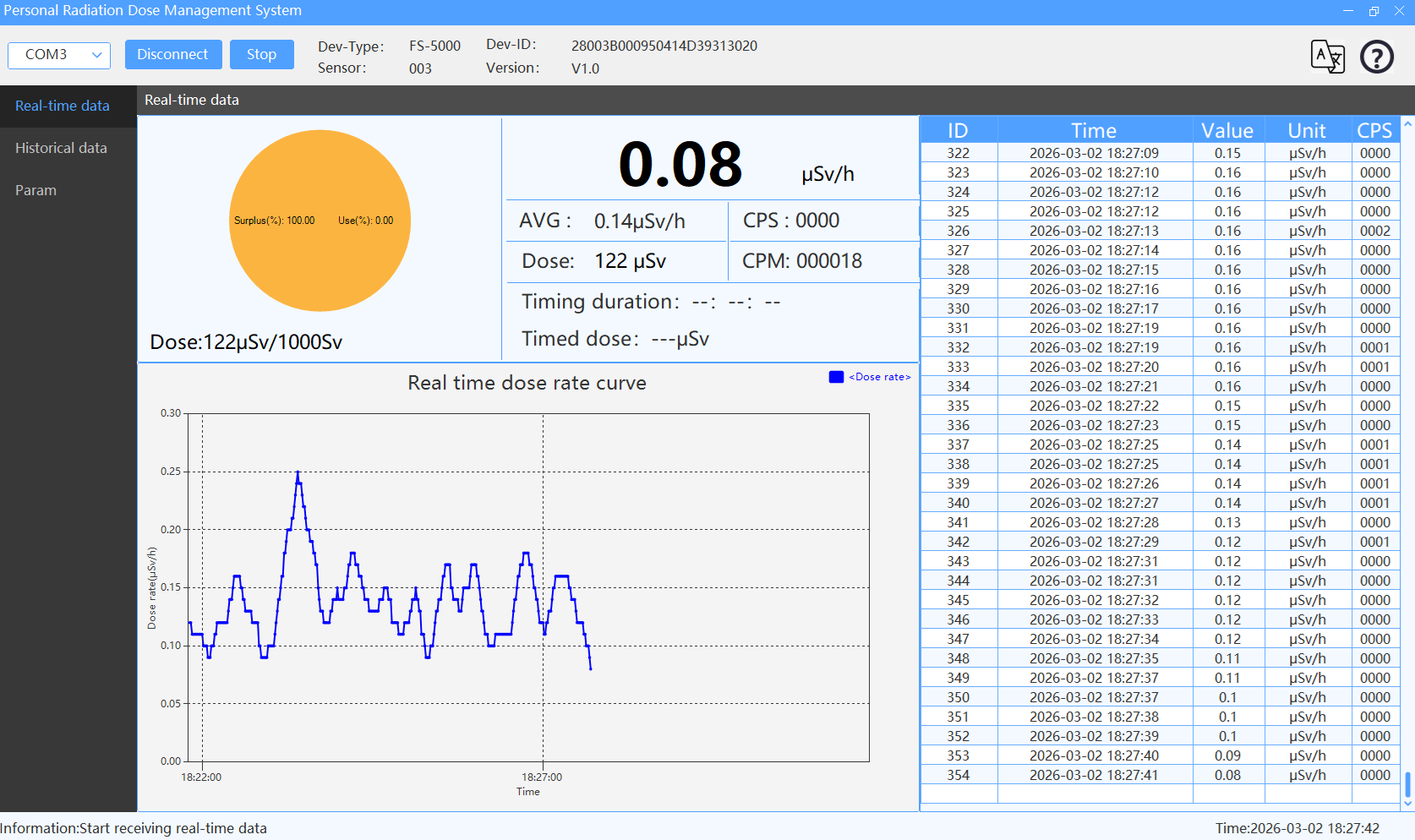
Task: Select table row with ID 354
Action: 1094,775
